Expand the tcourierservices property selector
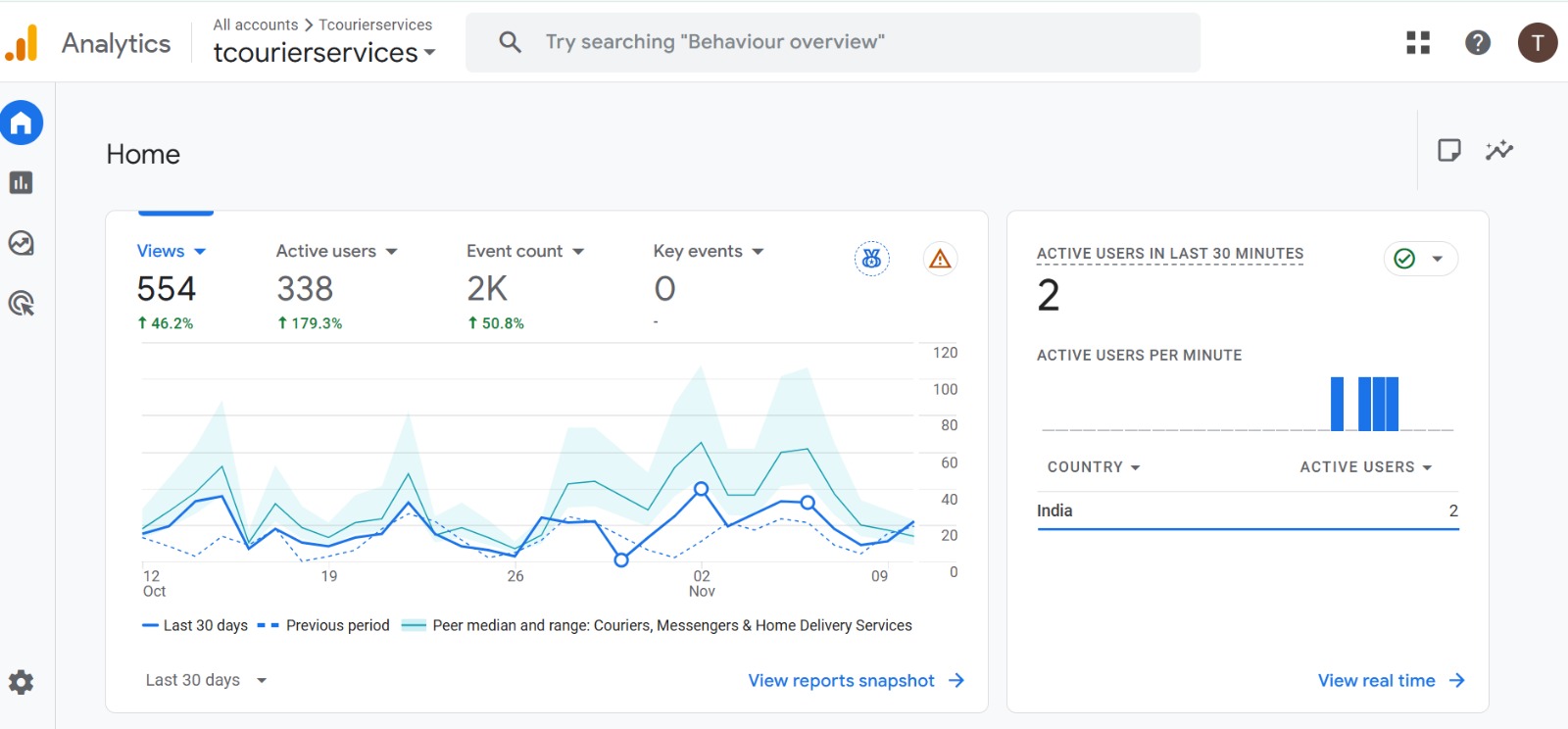 pyautogui.click(x=324, y=53)
